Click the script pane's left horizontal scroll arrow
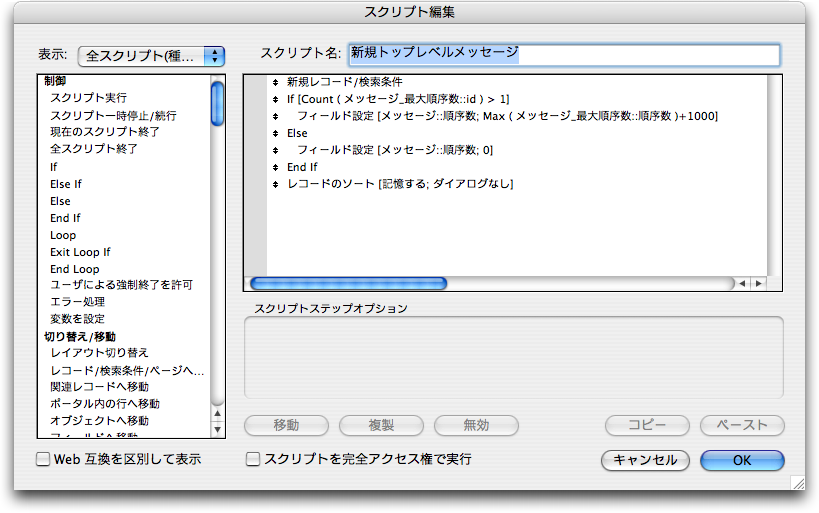Screen dimensions: 819x513 tap(742, 284)
